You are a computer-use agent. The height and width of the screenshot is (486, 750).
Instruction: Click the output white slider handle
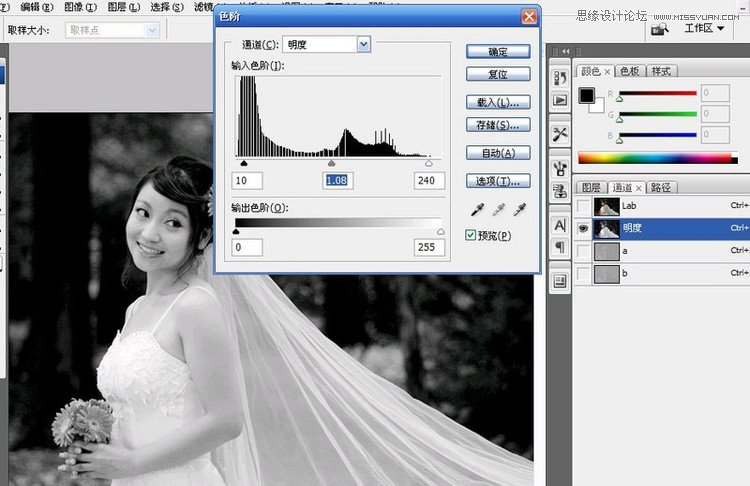coord(441,232)
